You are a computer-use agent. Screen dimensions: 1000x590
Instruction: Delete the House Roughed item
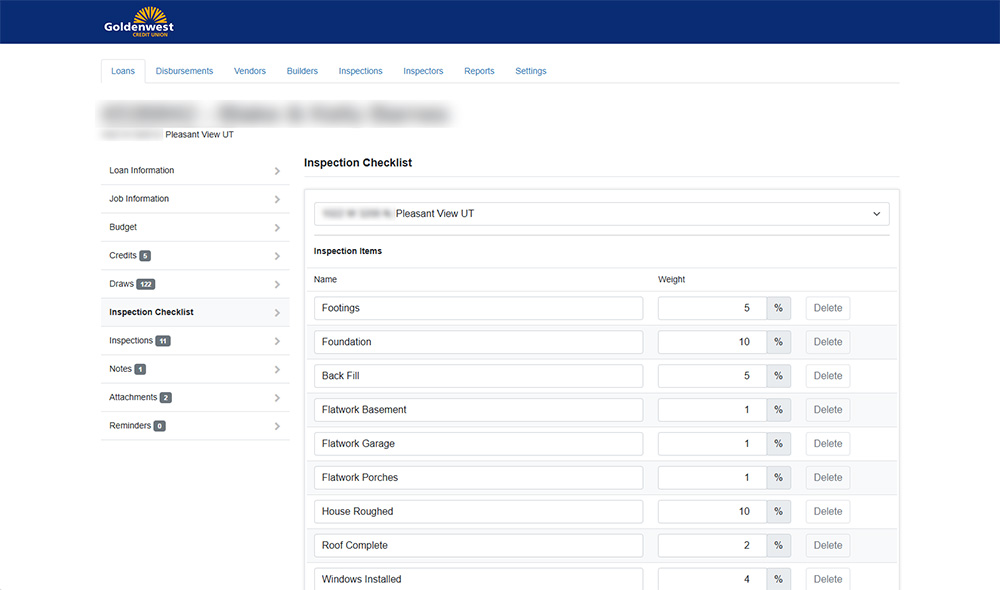pyautogui.click(x=827, y=511)
